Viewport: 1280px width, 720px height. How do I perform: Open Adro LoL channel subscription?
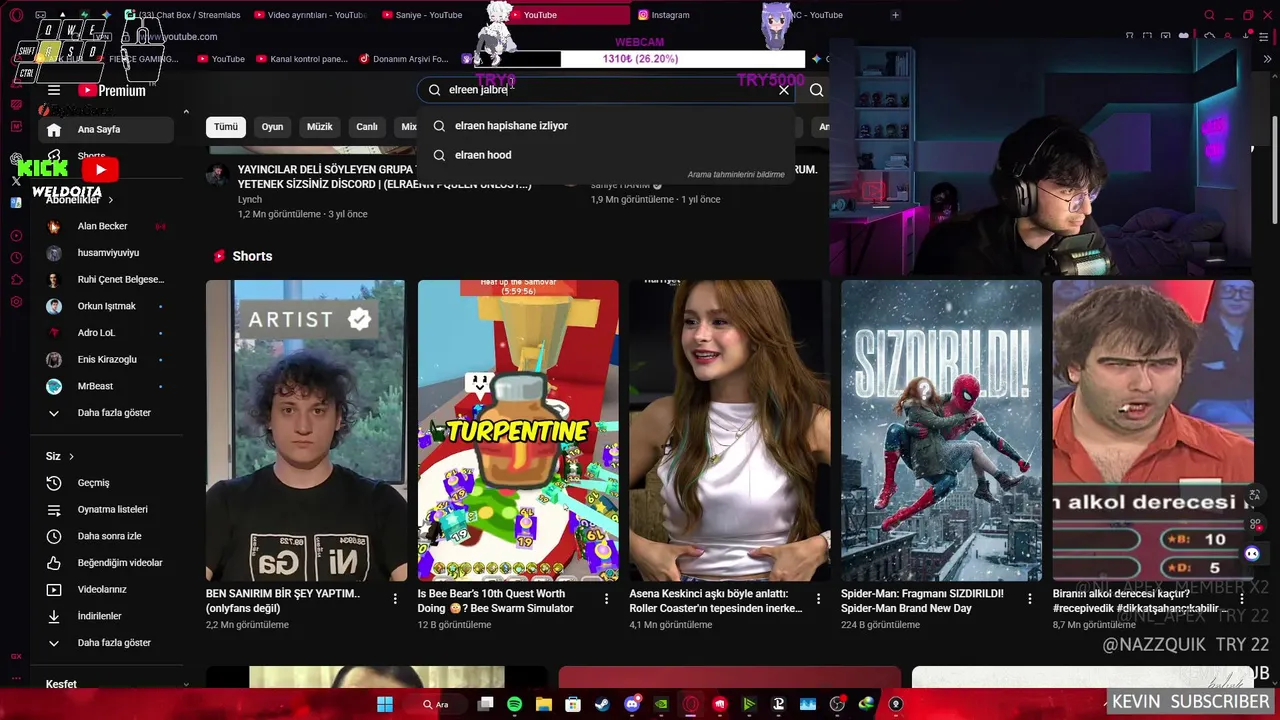(106, 333)
